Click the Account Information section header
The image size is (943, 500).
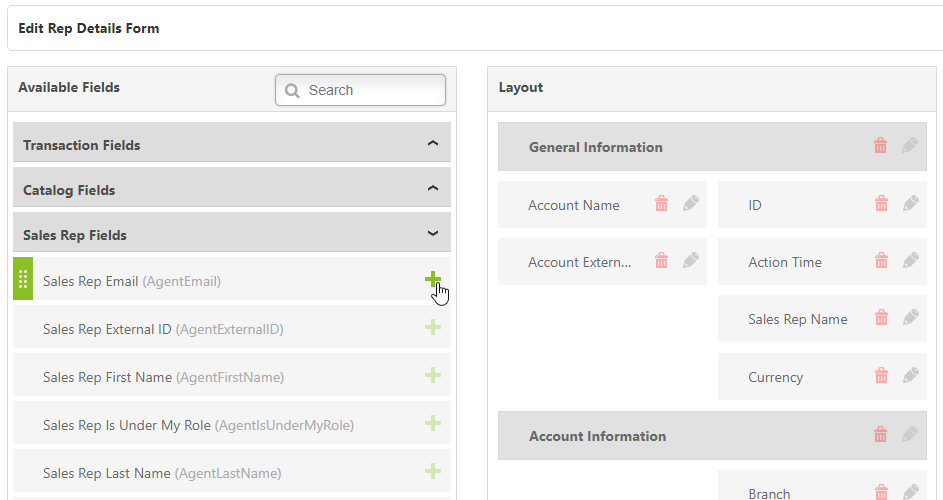[712, 436]
